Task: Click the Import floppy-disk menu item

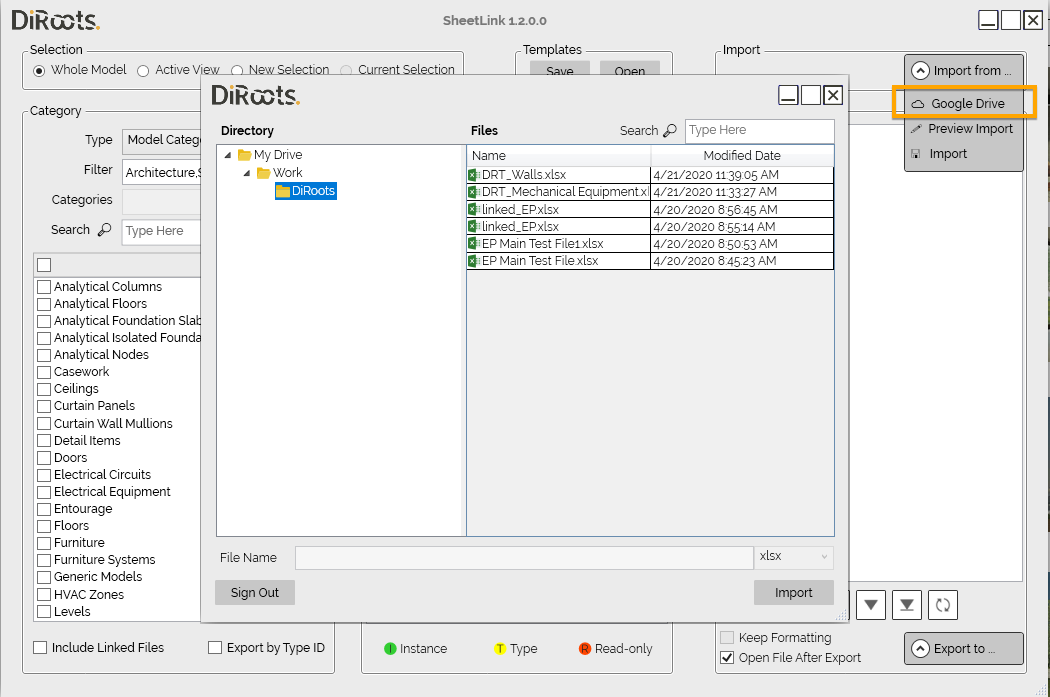Action: [x=948, y=154]
